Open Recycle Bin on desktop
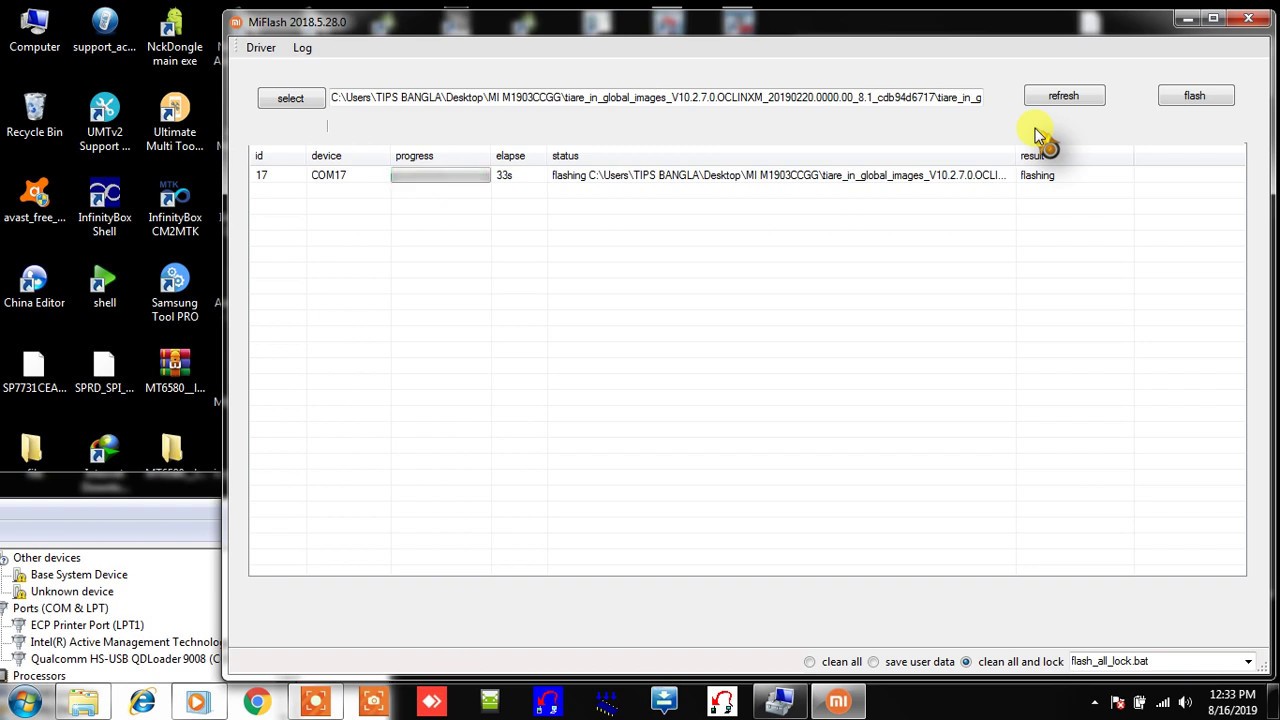The width and height of the screenshot is (1280, 720). pos(34,115)
